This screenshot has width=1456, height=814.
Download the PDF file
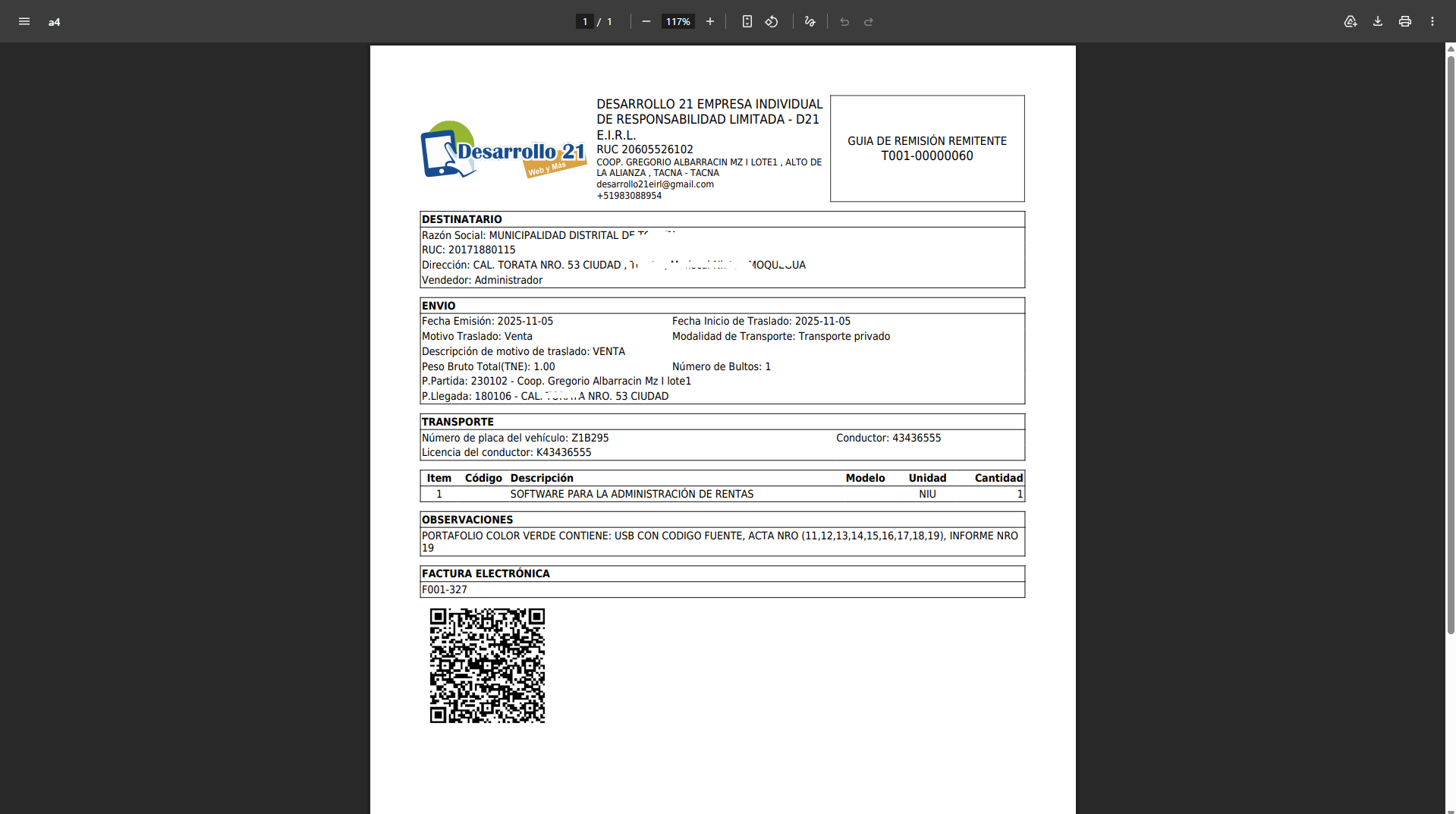1378,21
